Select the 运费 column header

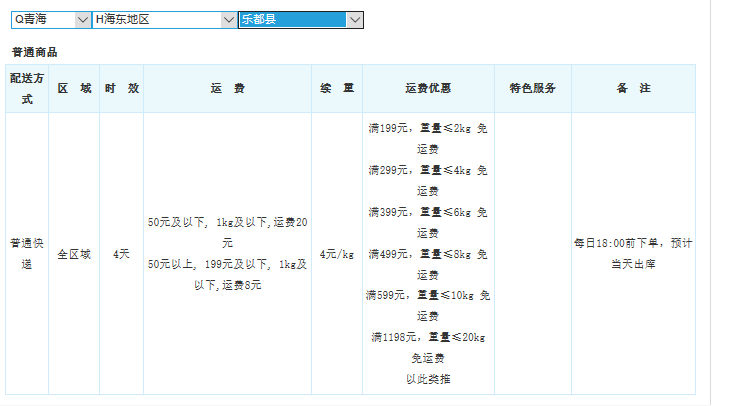click(227, 88)
